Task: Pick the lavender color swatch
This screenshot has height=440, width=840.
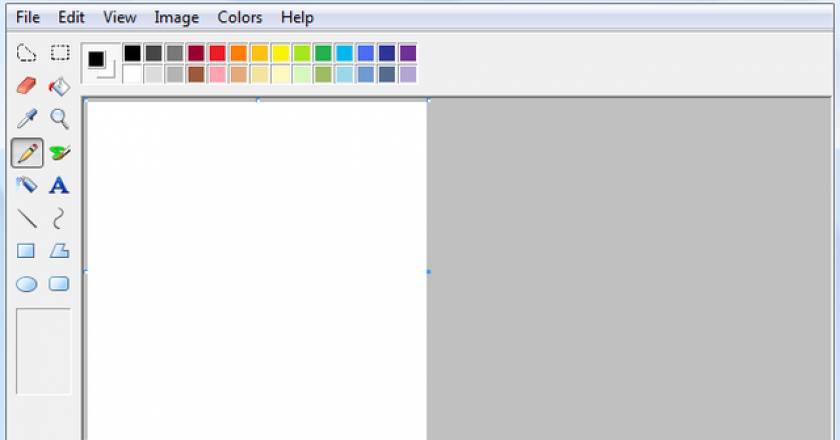Action: coord(408,74)
